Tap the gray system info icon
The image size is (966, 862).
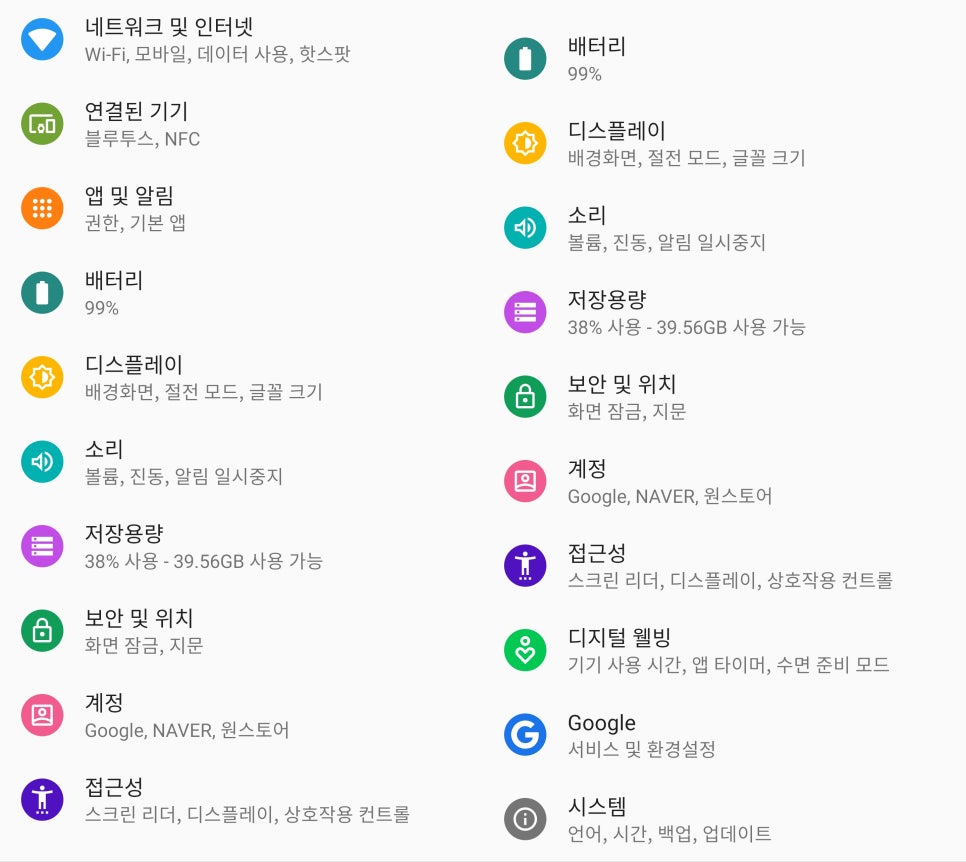[x=525, y=819]
